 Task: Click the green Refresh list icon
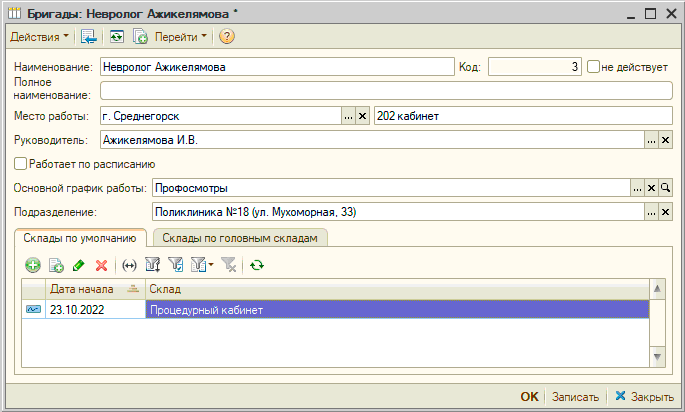point(257,265)
